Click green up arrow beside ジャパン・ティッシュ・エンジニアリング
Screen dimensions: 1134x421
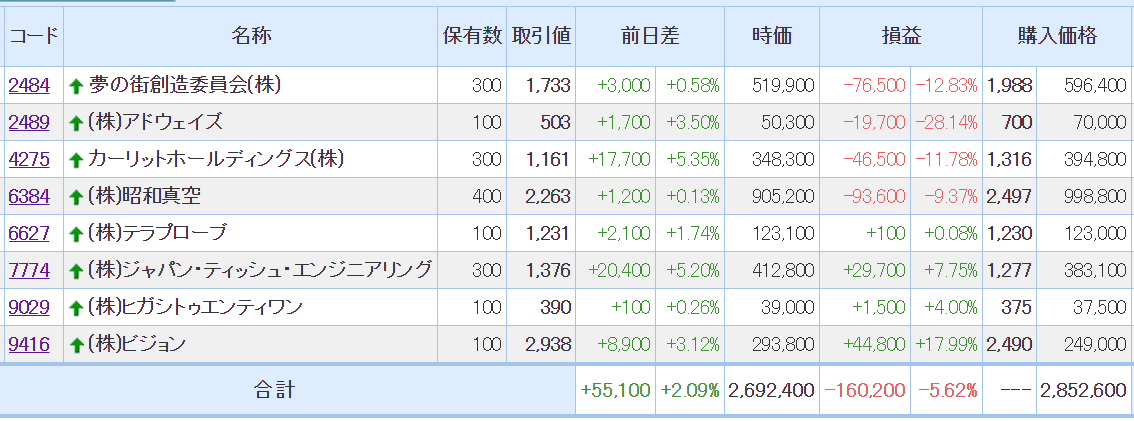76,271
